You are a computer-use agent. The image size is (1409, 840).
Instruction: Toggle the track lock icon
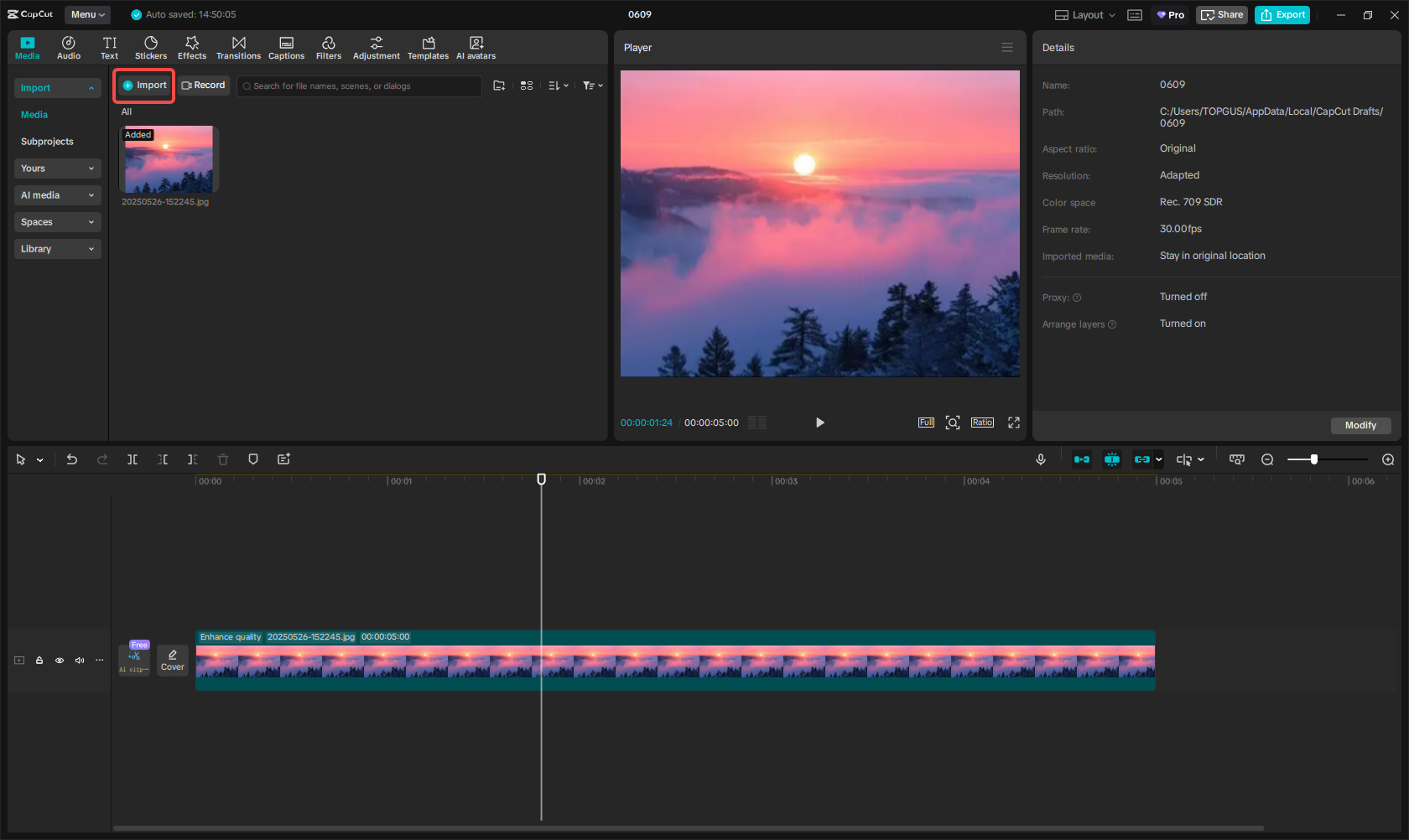coord(39,661)
